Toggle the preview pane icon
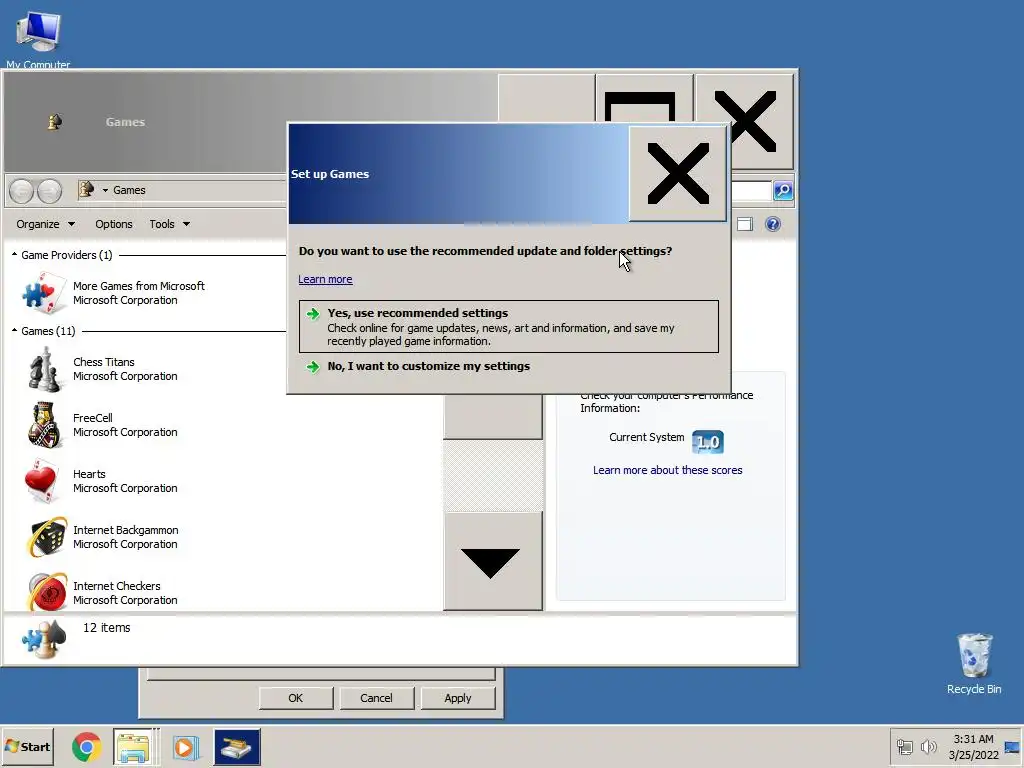The width and height of the screenshot is (1024, 768). (744, 224)
